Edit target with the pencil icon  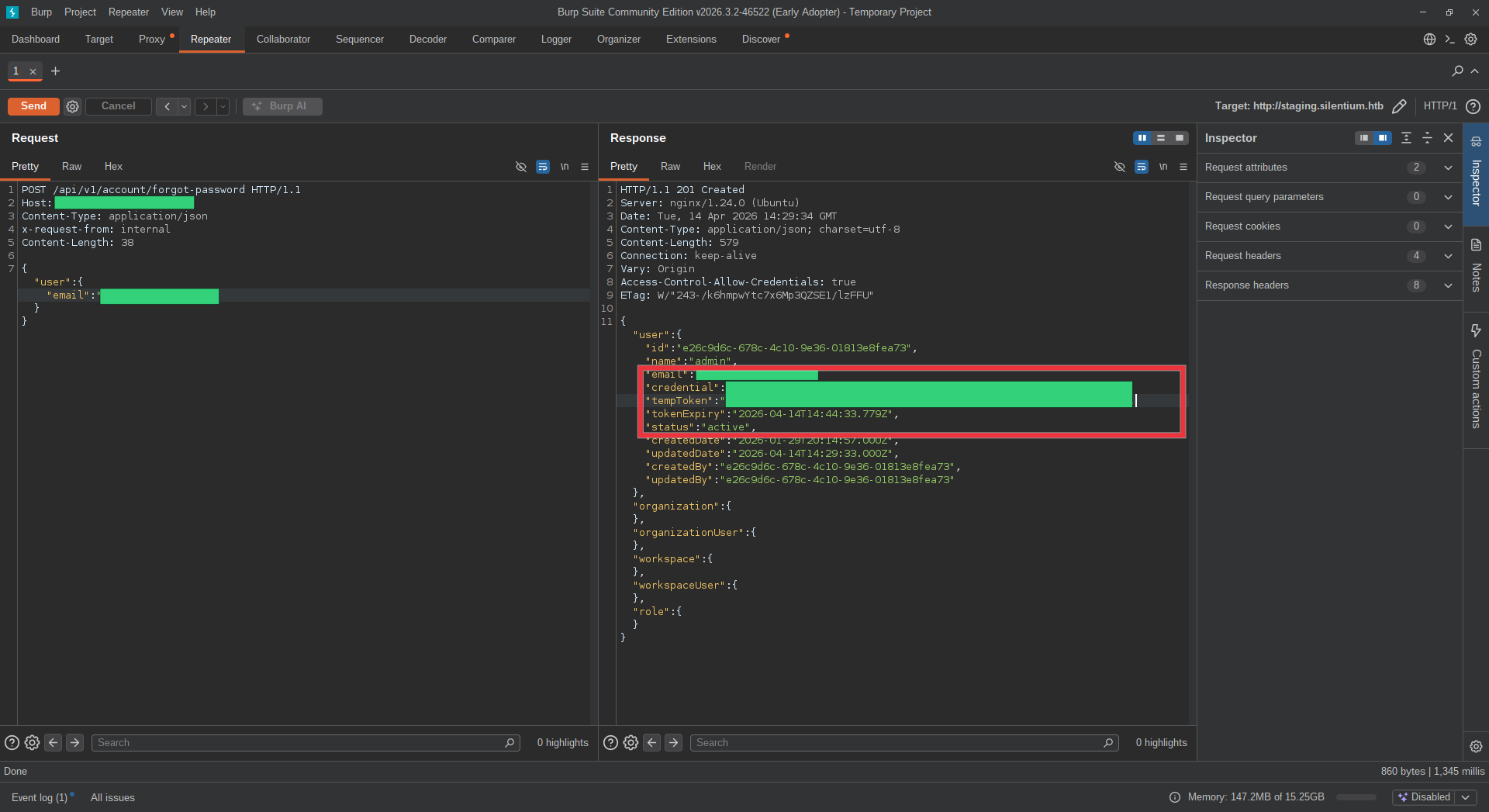click(1399, 106)
